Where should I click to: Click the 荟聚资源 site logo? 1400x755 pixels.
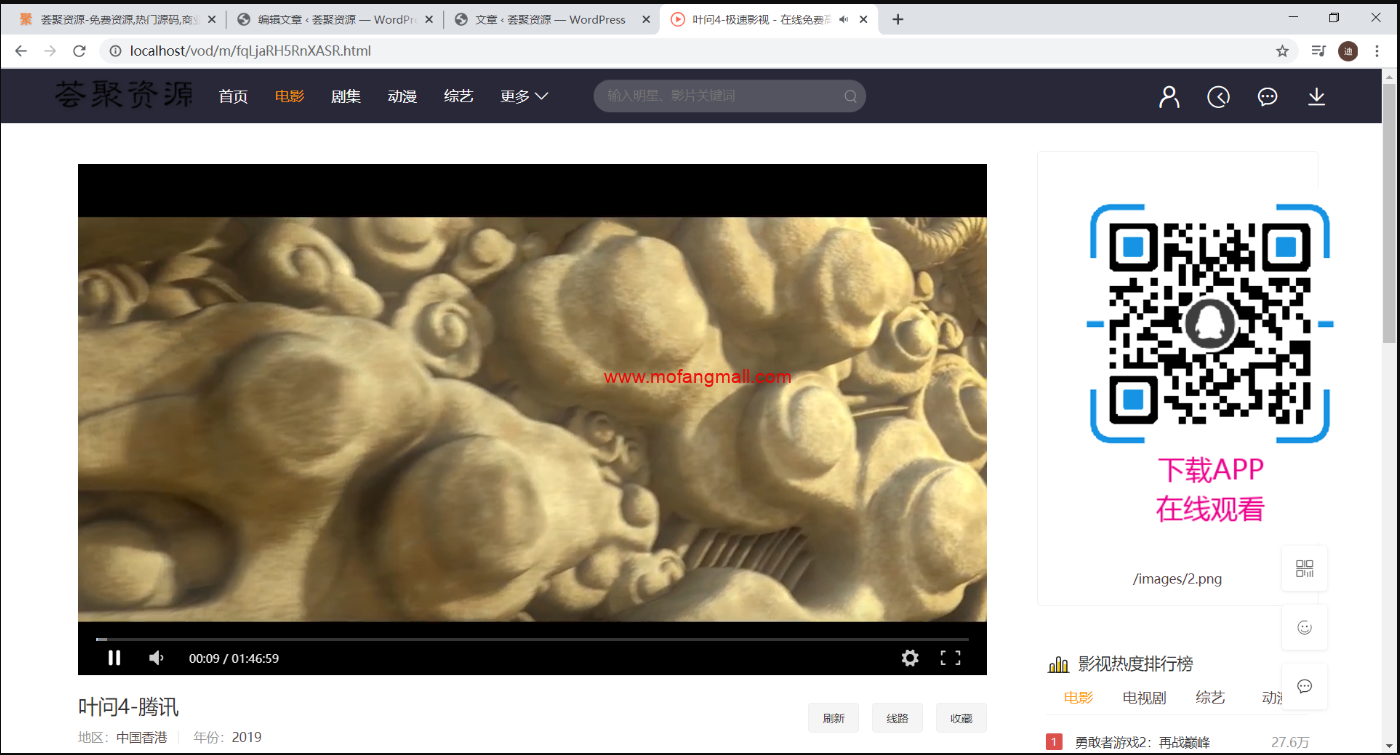pos(124,95)
